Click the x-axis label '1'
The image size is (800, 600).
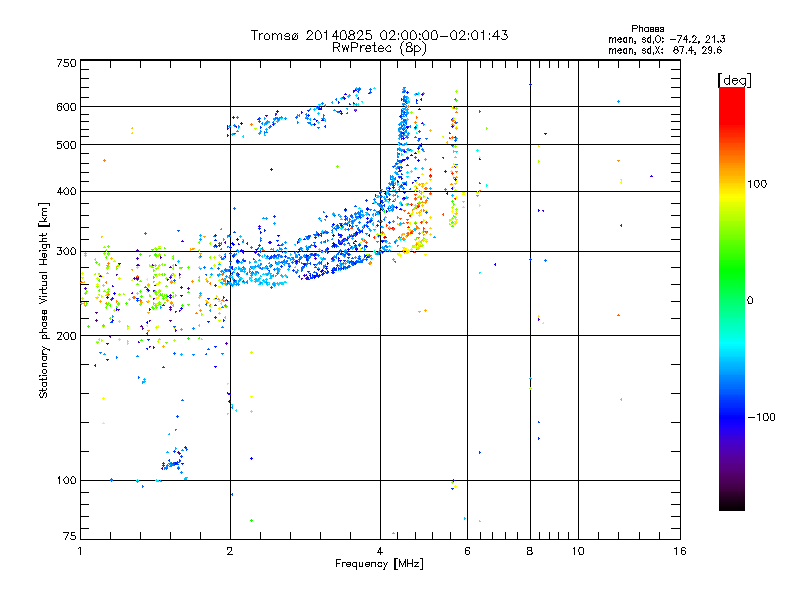pos(80,551)
